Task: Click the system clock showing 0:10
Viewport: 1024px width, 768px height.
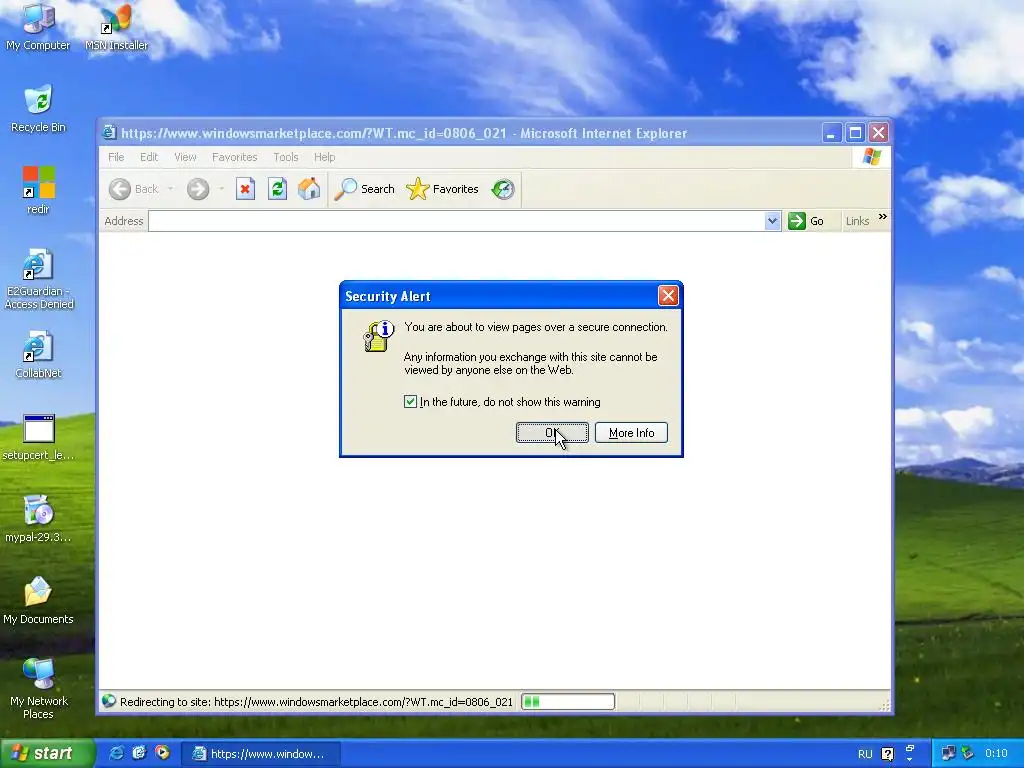Action: 996,753
